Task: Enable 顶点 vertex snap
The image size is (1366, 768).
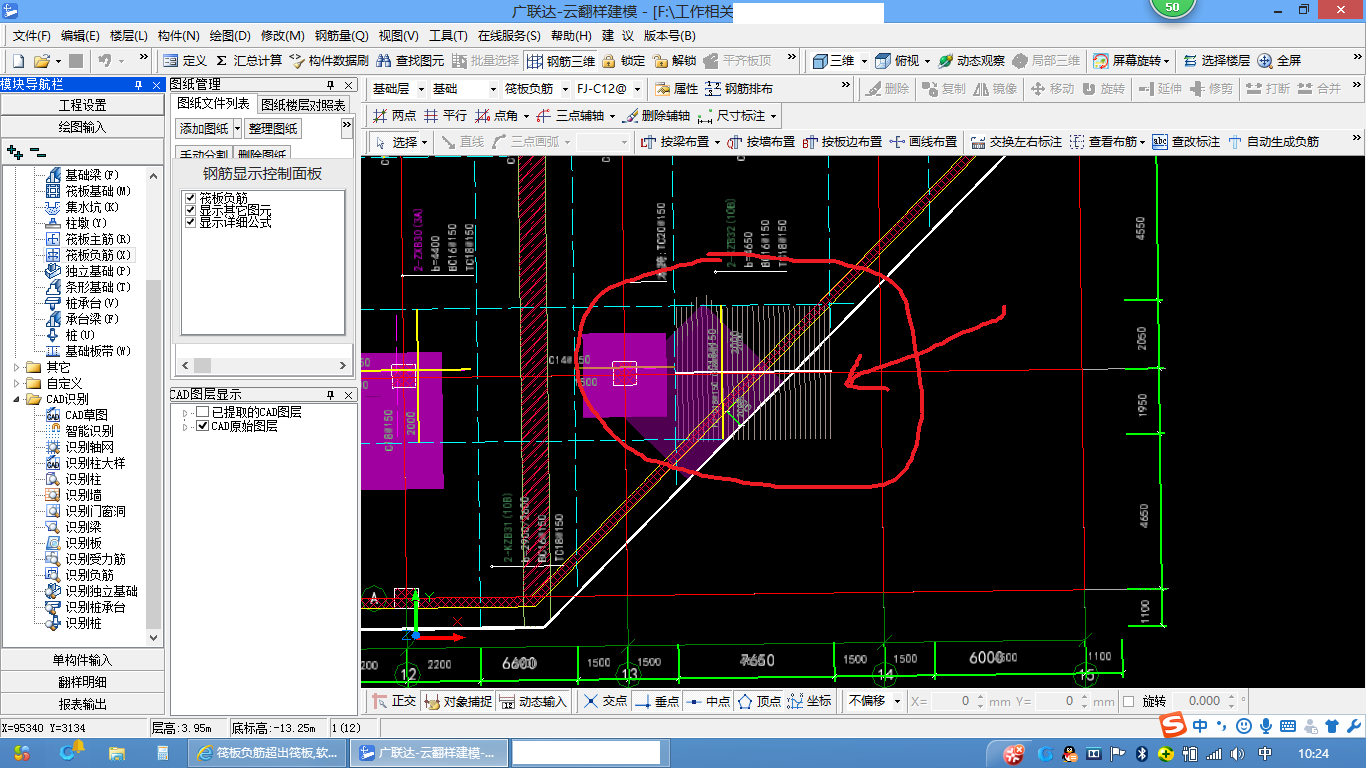Action: [760, 701]
